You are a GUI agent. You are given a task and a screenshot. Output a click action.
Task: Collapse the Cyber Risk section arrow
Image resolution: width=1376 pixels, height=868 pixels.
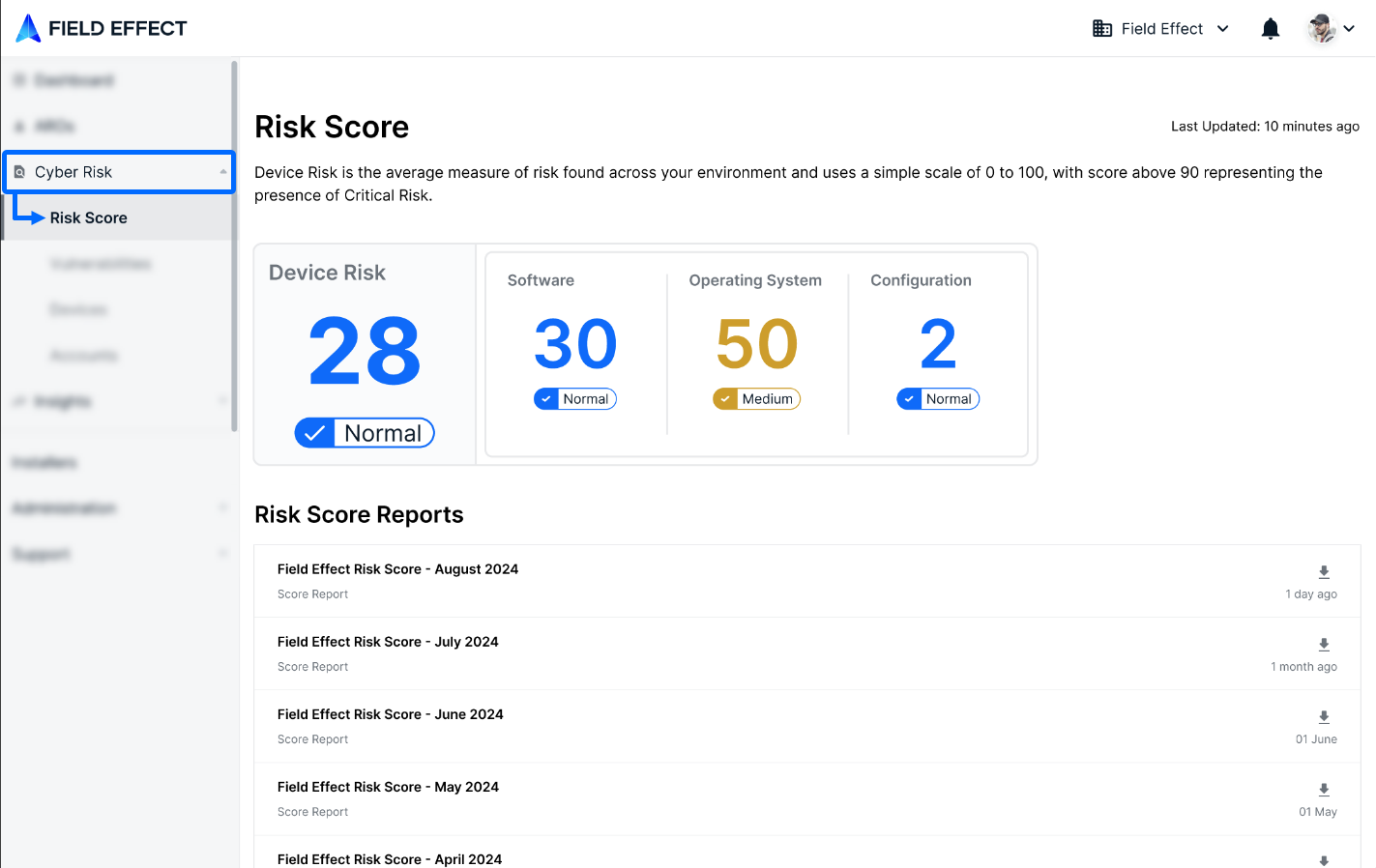tap(223, 172)
